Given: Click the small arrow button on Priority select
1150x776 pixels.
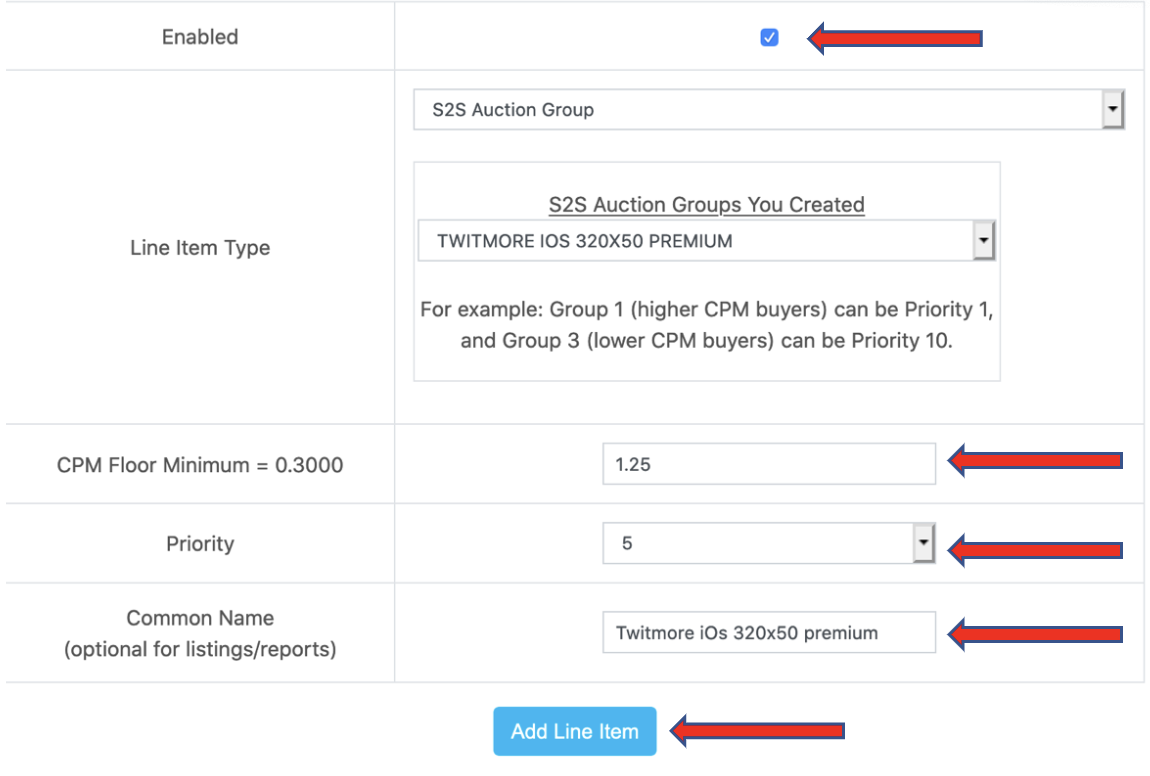Looking at the screenshot, I should (923, 544).
